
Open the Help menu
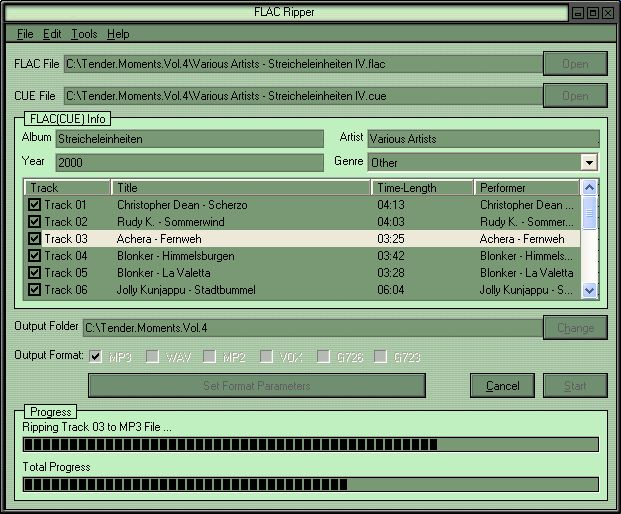point(118,34)
